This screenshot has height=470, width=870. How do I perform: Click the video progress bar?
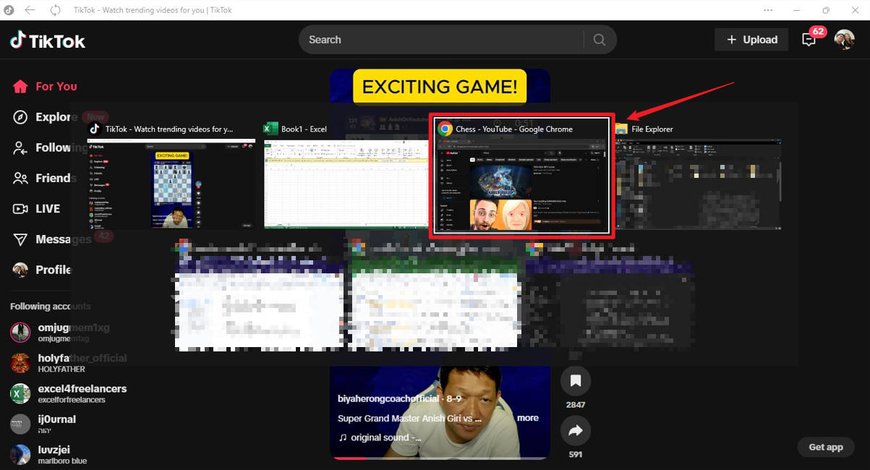click(x=440, y=458)
